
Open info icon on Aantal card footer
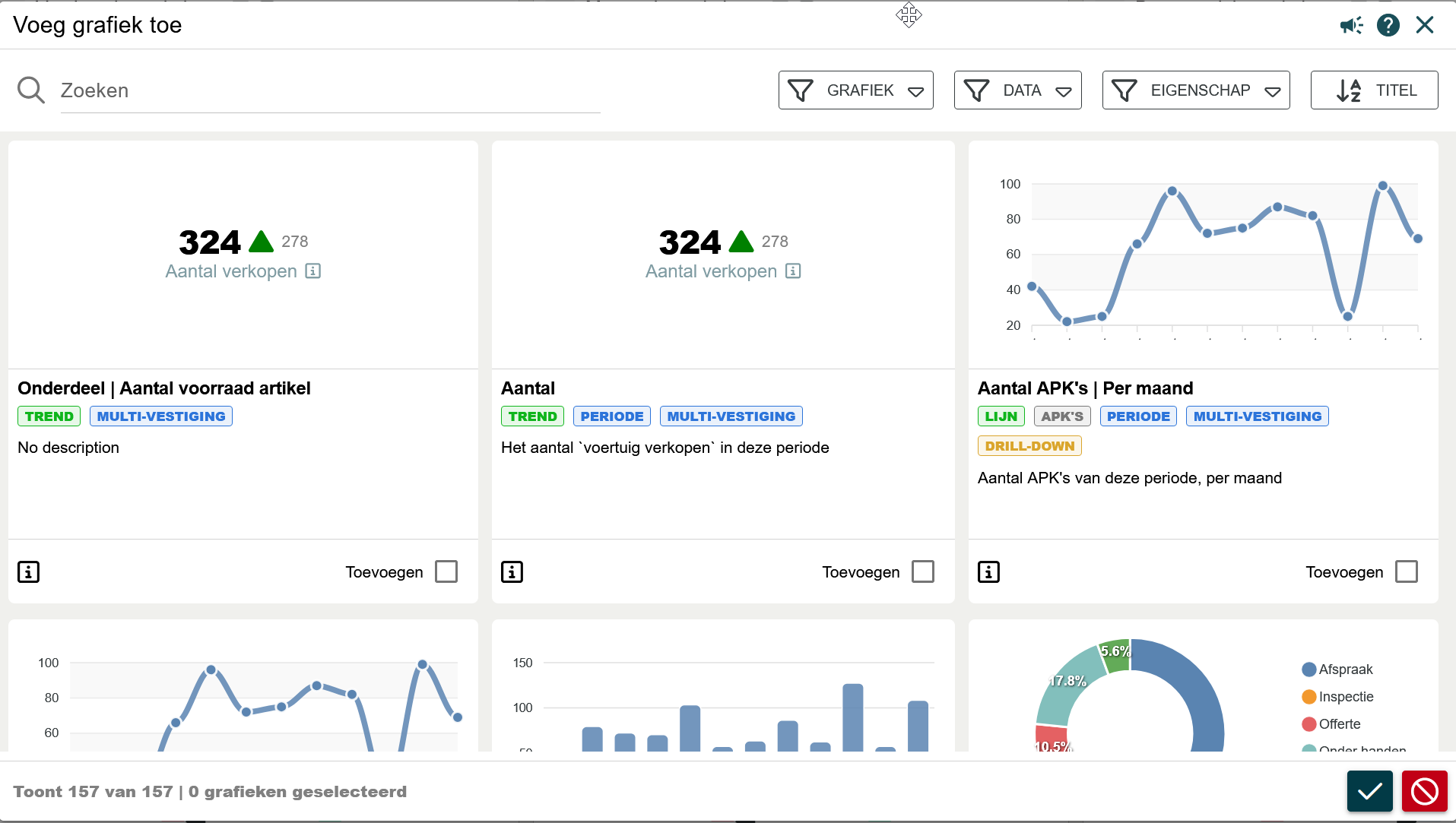point(512,571)
